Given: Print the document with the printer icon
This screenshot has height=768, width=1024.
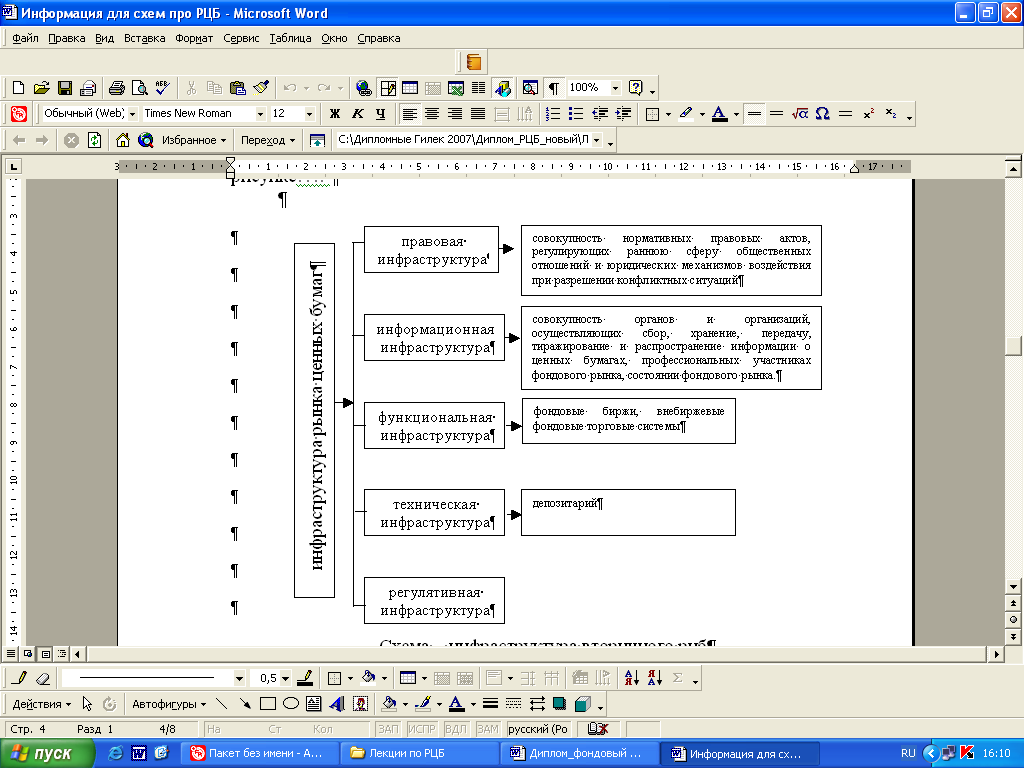Looking at the screenshot, I should [x=117, y=88].
